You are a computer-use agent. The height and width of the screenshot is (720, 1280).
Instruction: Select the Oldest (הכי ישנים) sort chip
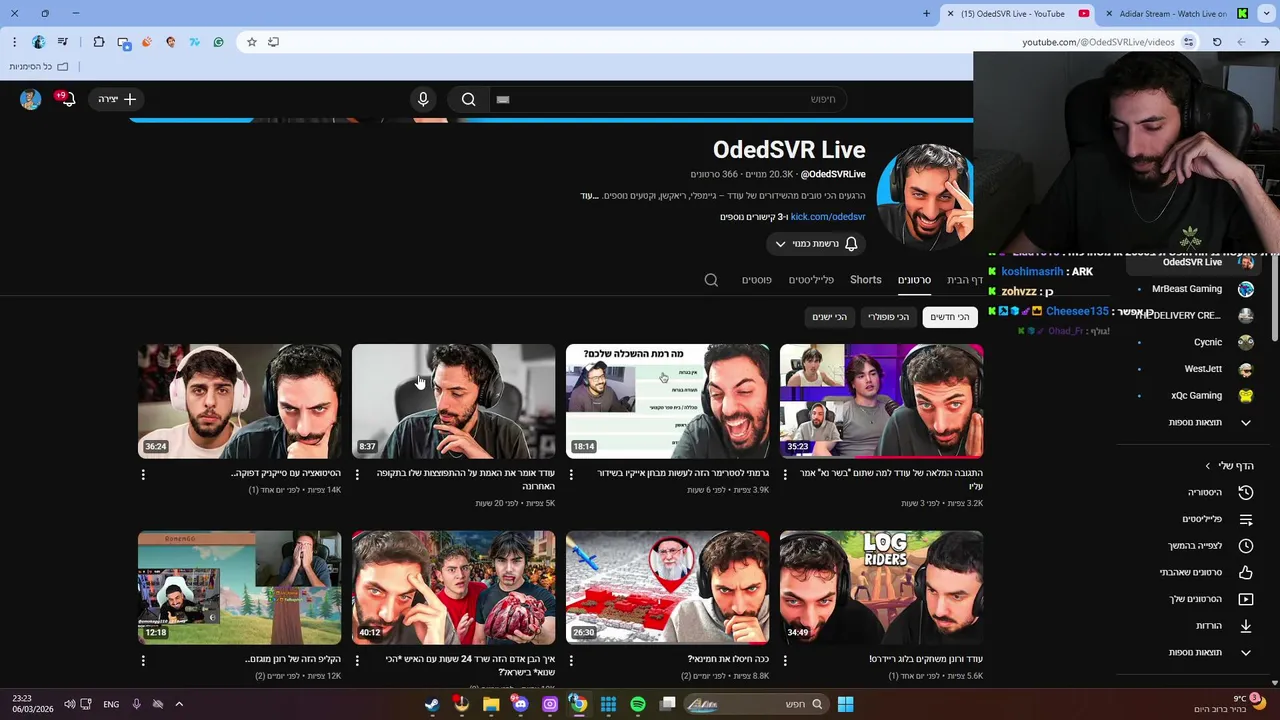829,317
